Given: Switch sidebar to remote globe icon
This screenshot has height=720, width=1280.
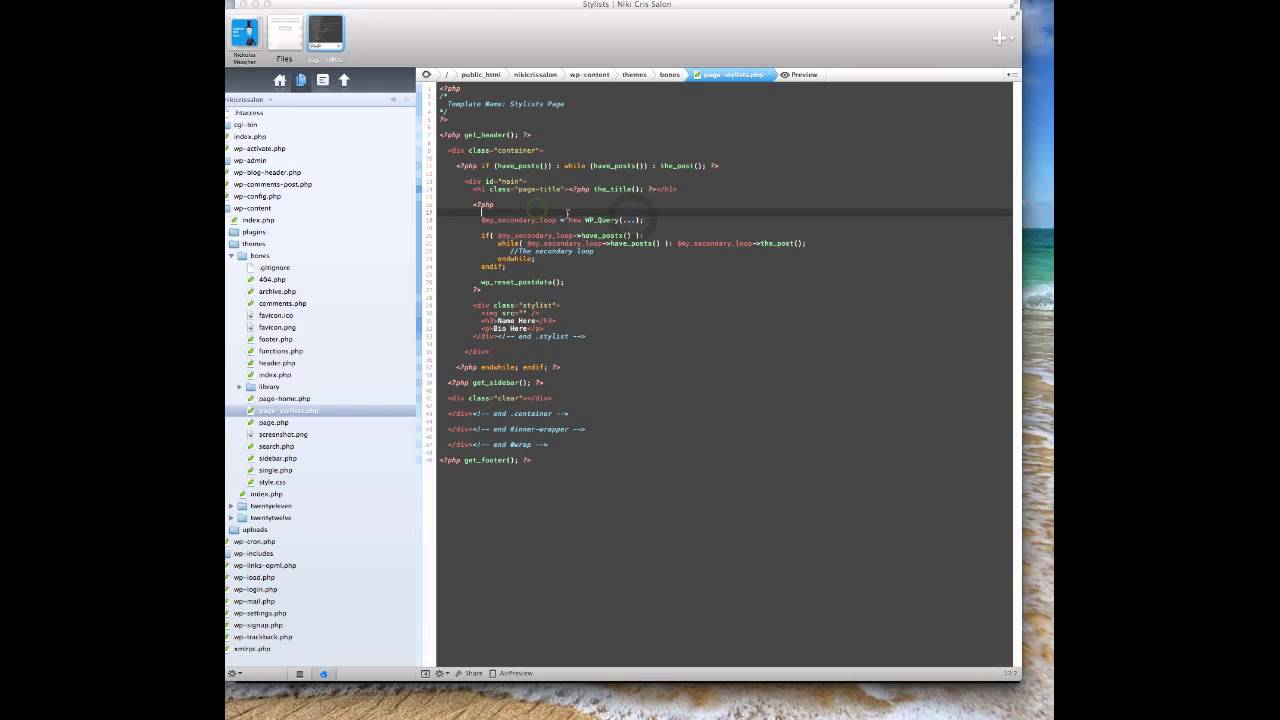Looking at the screenshot, I should 323,674.
